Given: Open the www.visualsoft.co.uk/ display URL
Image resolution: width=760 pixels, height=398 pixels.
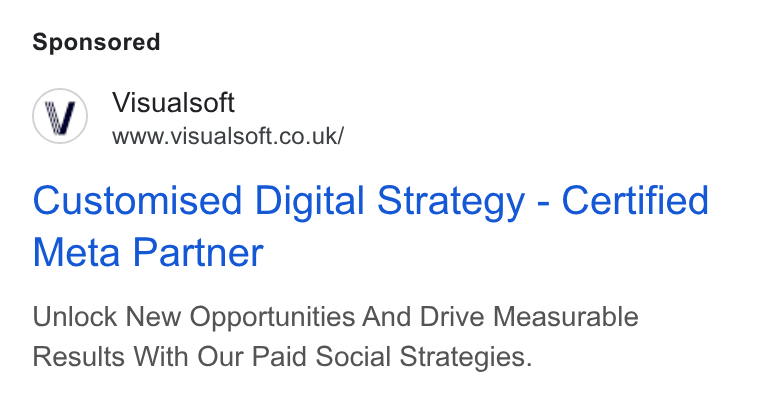Looking at the screenshot, I should (228, 136).
